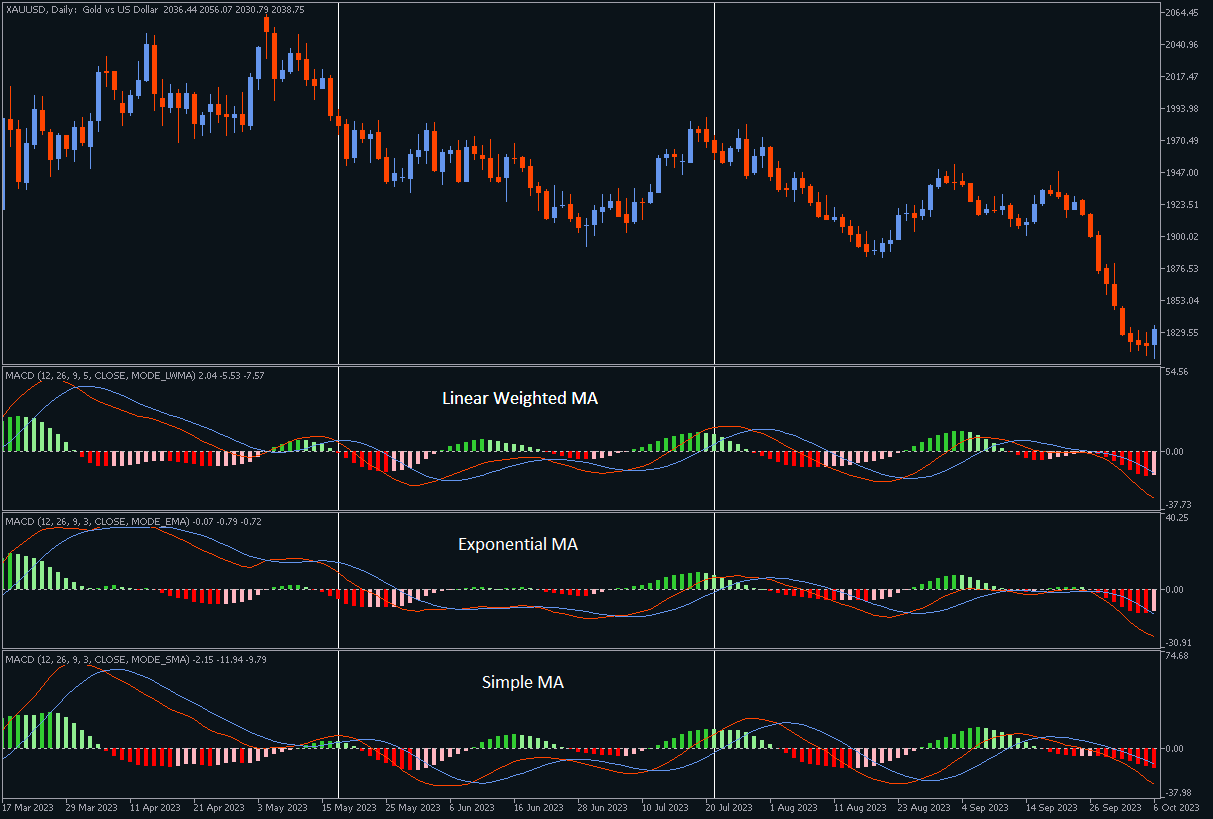Click the 1829.55 price on the scale

1181,333
